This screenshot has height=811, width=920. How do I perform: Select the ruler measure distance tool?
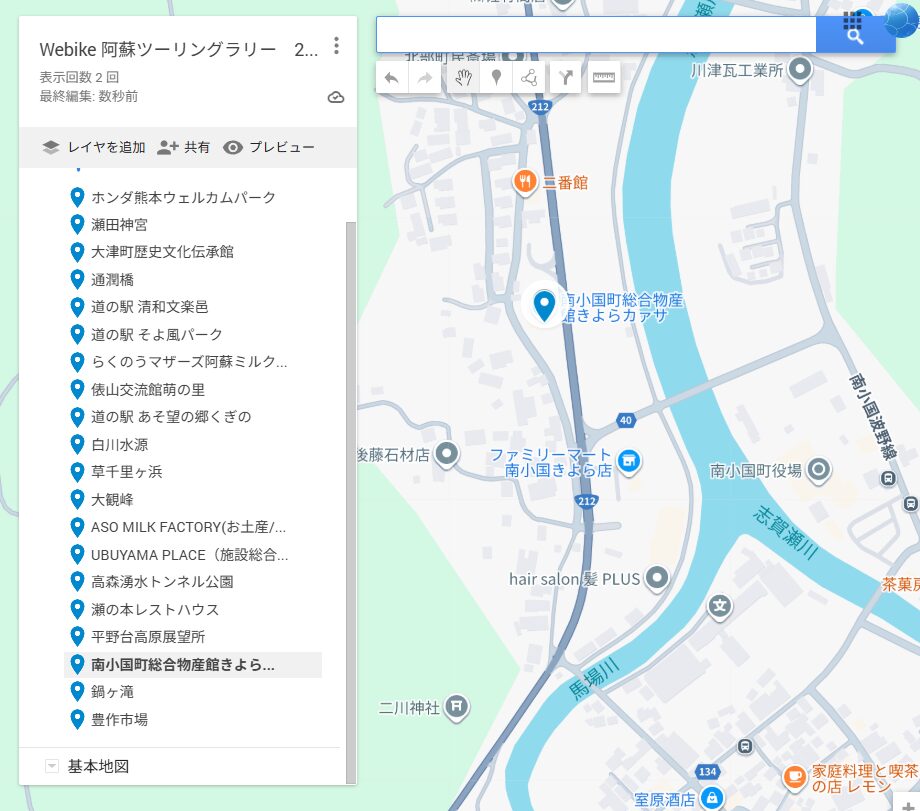click(602, 78)
